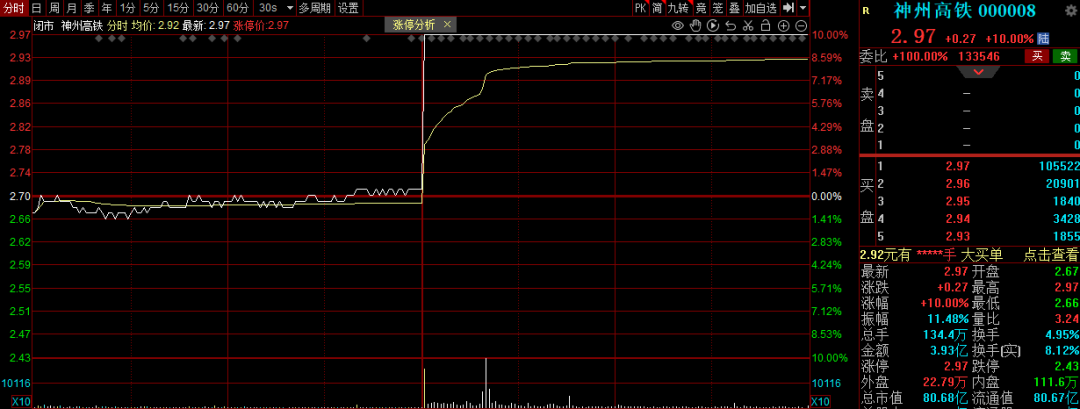Screen dimensions: 1080x409
Task: Toggle the PK comparison button
Action: coord(640,8)
